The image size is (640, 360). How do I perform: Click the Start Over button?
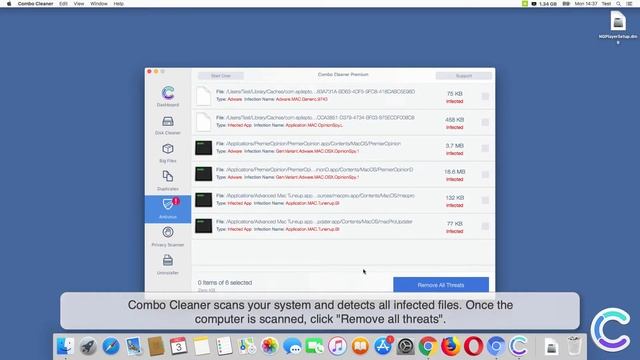[221, 76]
